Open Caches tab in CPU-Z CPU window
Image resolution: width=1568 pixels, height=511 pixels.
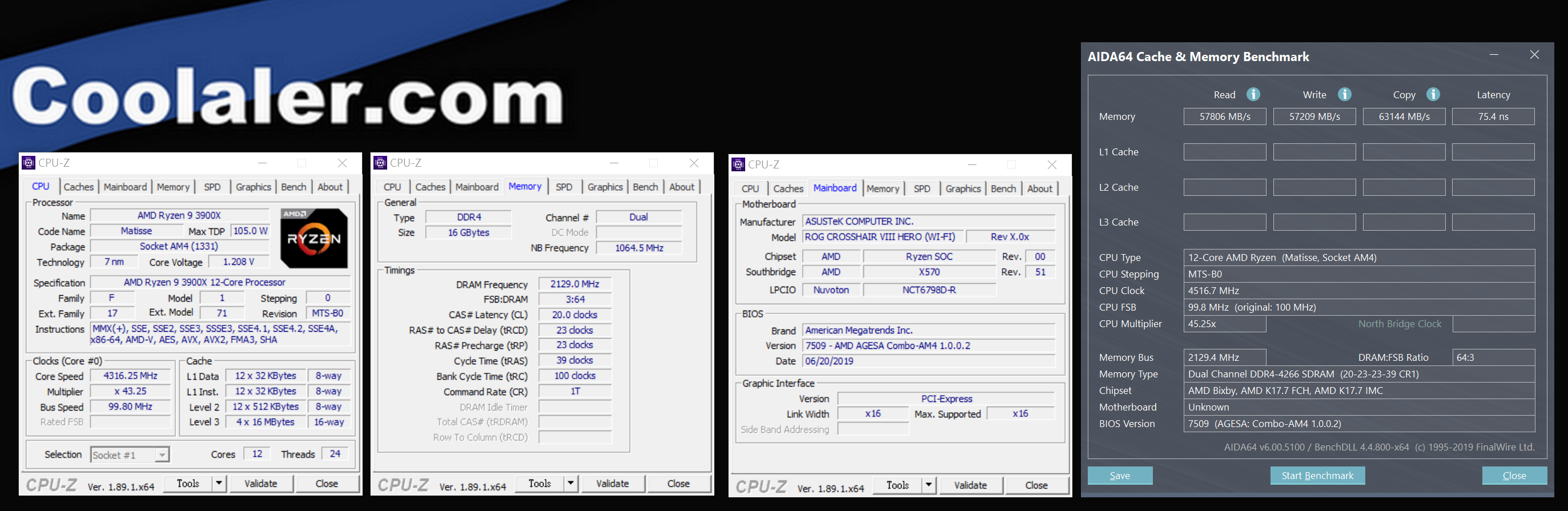(x=79, y=187)
